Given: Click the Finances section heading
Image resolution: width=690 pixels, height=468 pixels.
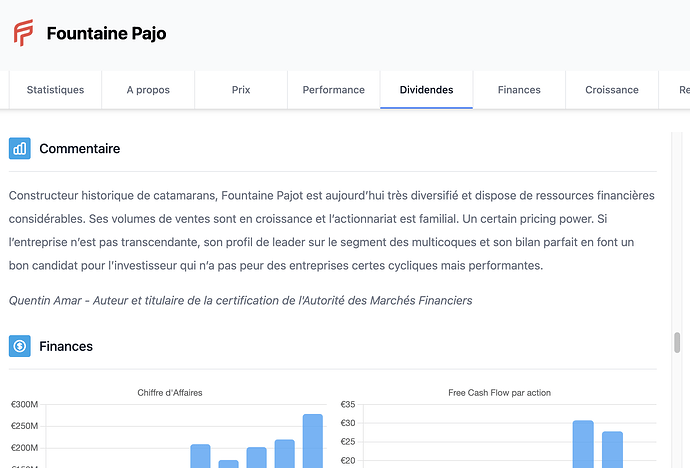Looking at the screenshot, I should (66, 346).
